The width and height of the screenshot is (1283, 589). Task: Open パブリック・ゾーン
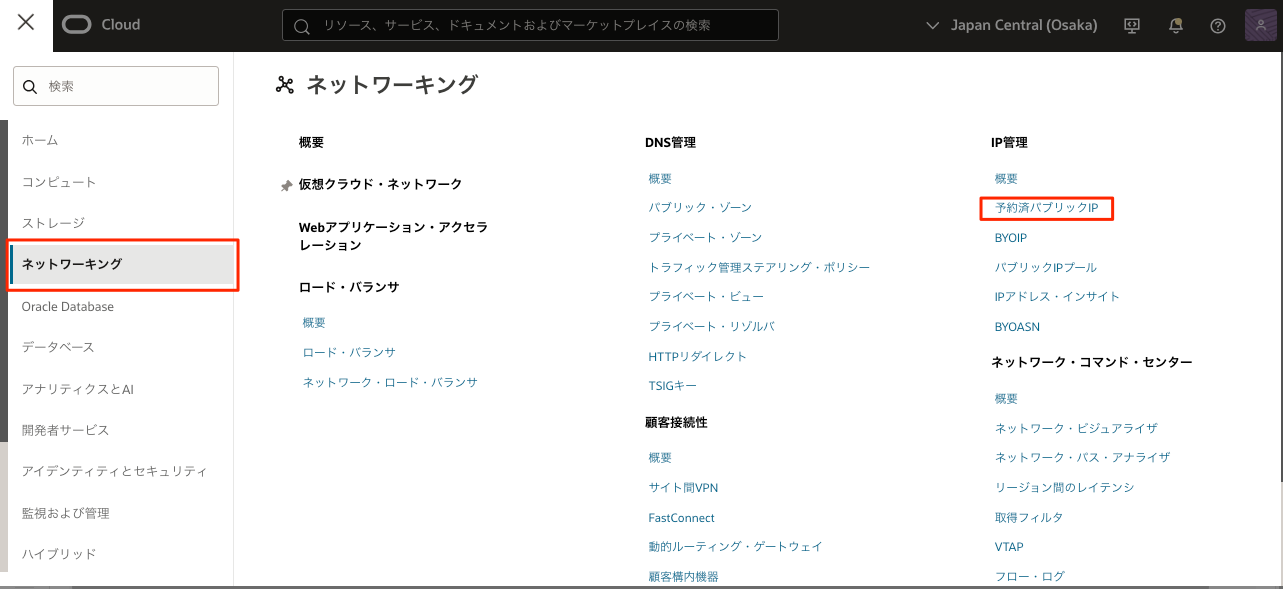(x=700, y=207)
